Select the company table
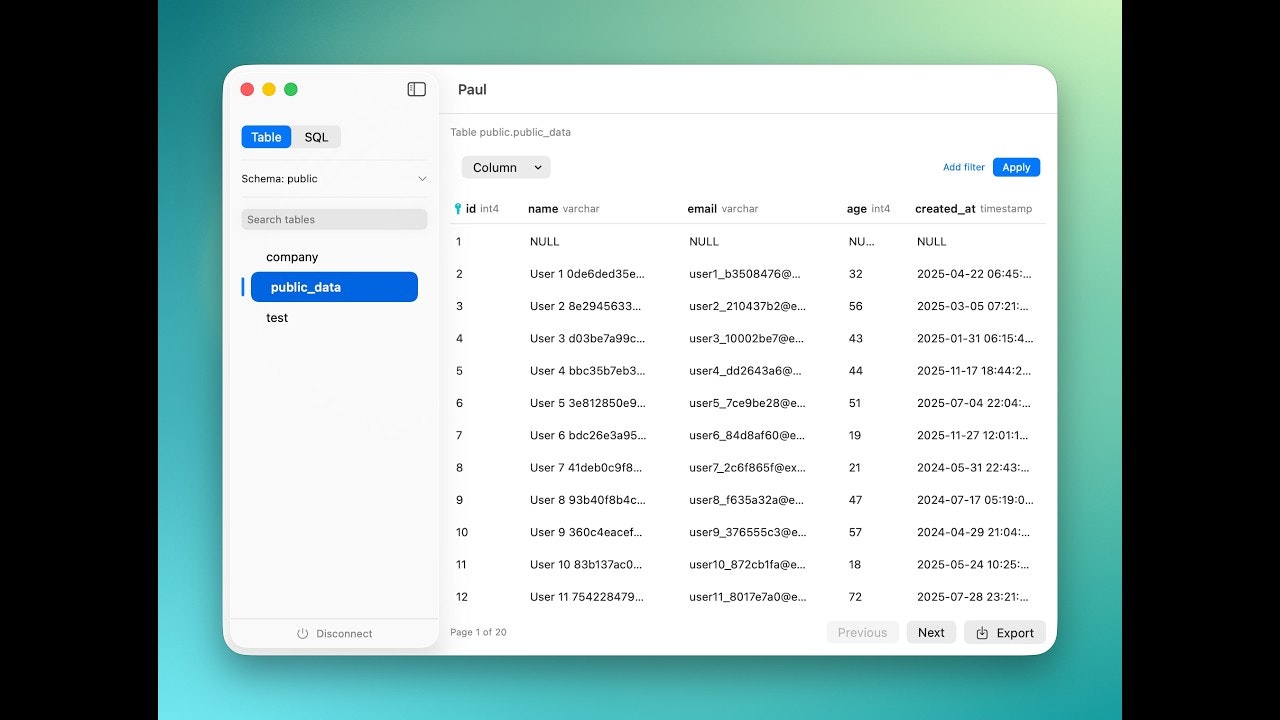 (292, 257)
